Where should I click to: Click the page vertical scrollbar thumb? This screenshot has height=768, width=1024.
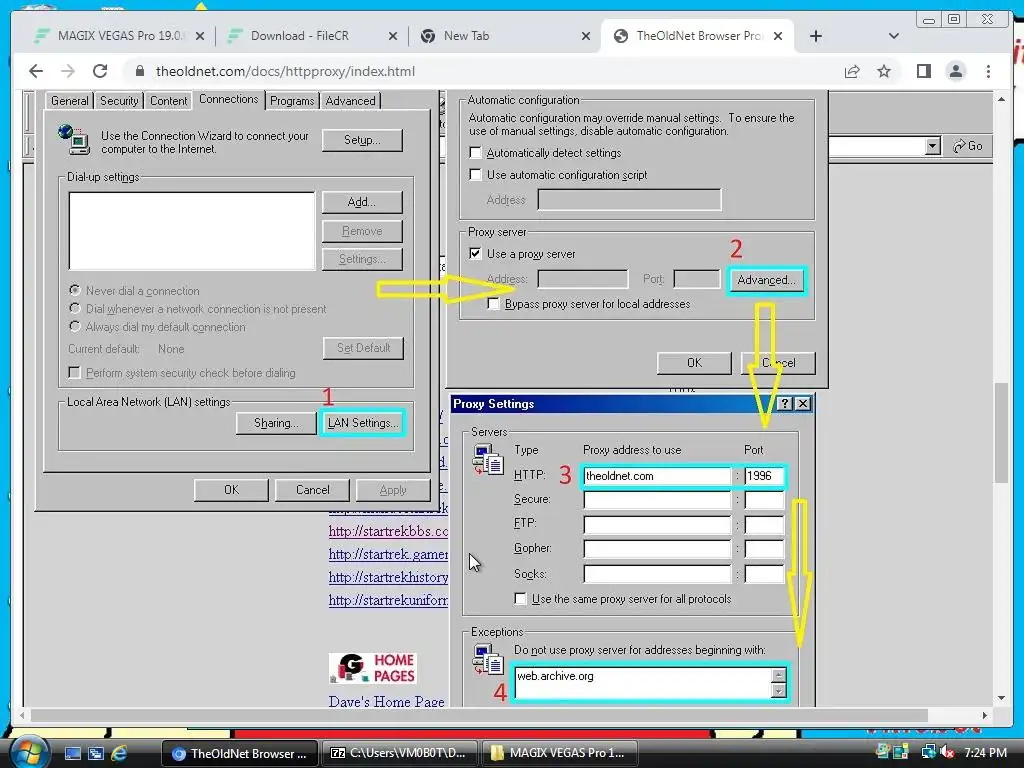coord(1002,432)
